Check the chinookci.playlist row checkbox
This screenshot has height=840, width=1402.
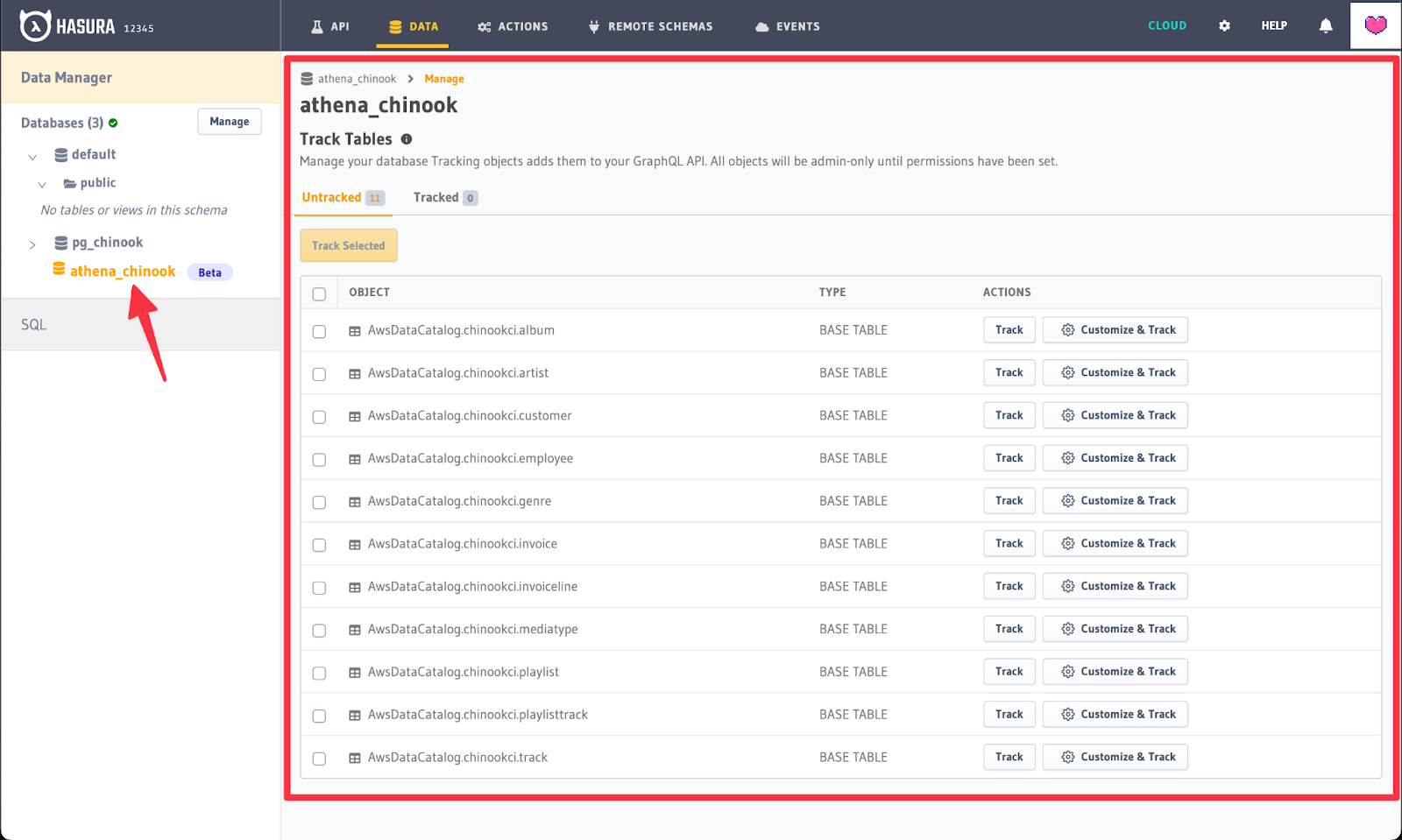tap(319, 674)
